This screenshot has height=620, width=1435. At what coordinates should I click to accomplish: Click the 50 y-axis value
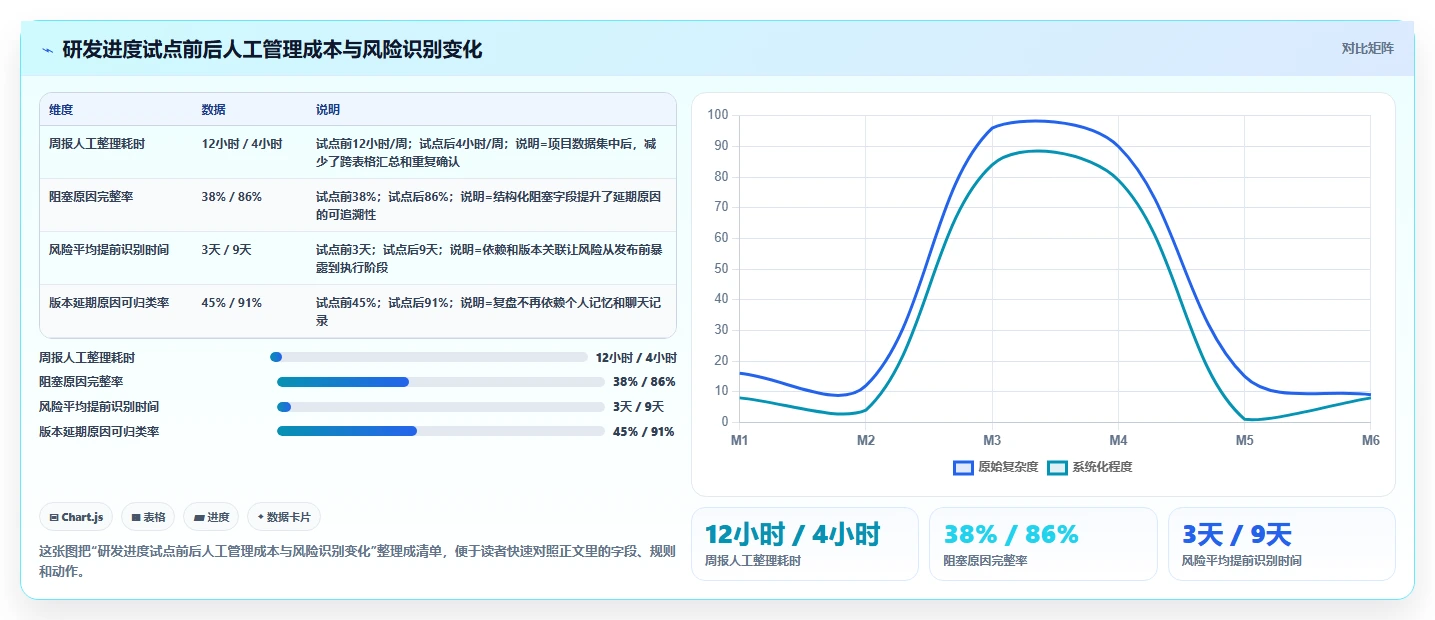coord(721,269)
